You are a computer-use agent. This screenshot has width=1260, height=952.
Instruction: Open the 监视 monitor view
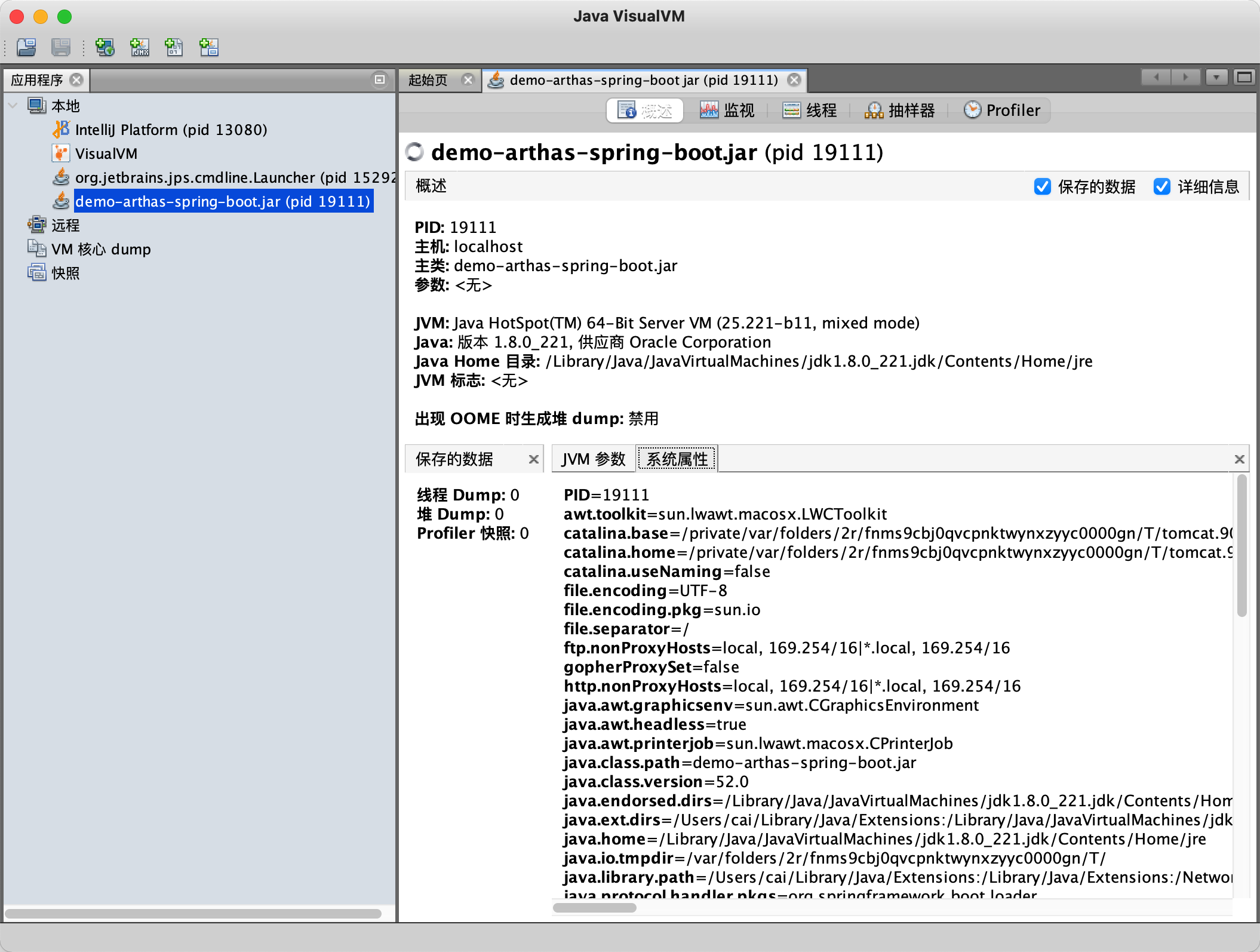coord(727,110)
